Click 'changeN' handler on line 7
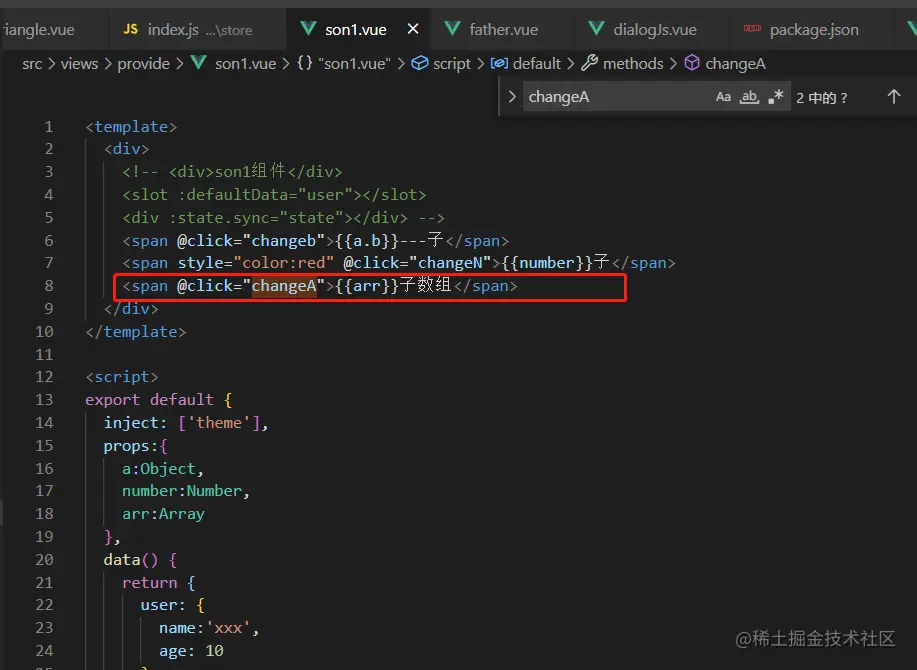917x670 pixels. pos(450,263)
